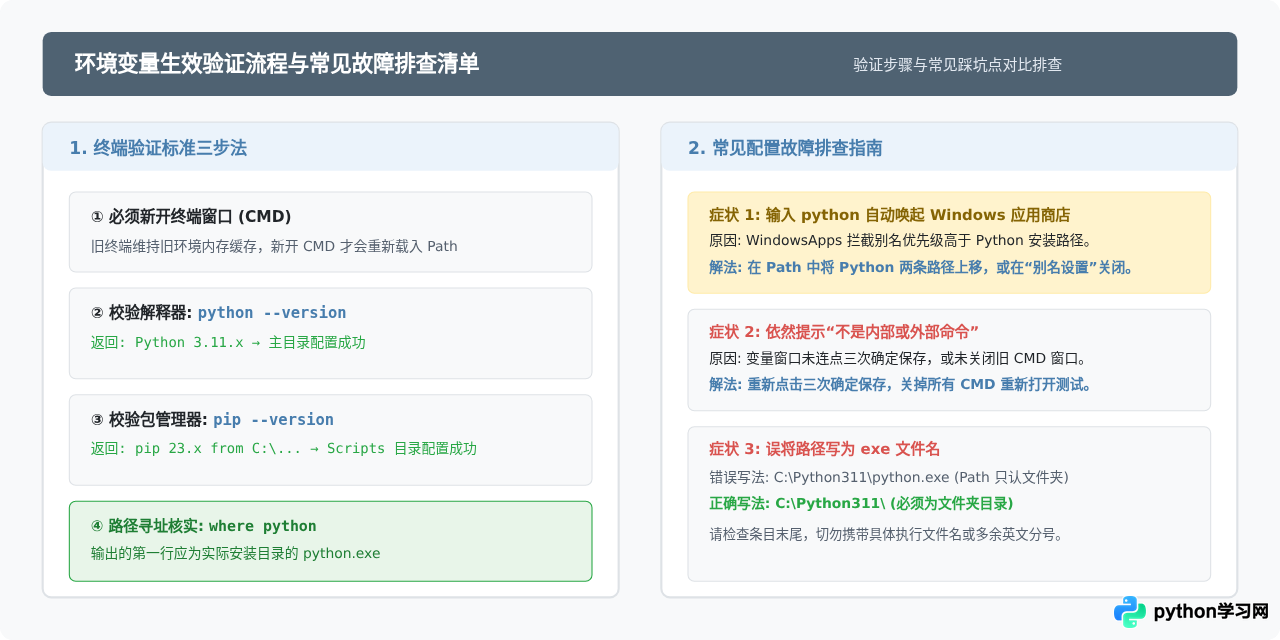Click result line 返回: Python 3.11.x
This screenshot has height=640, width=1280.
pyautogui.click(x=228, y=342)
